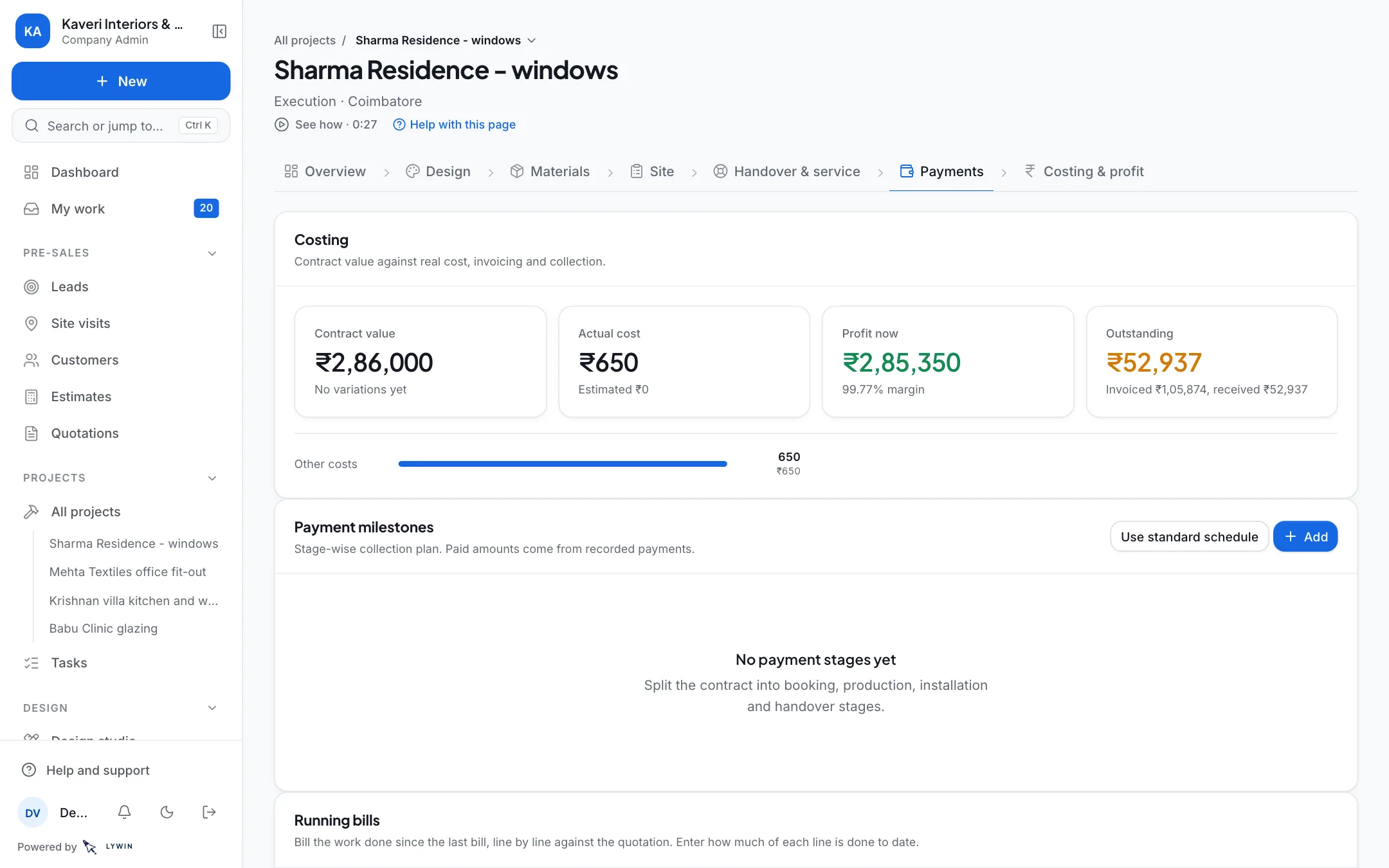Screen dimensions: 1389x868
Task: Go to All projects breadcrumb
Action: [305, 41]
